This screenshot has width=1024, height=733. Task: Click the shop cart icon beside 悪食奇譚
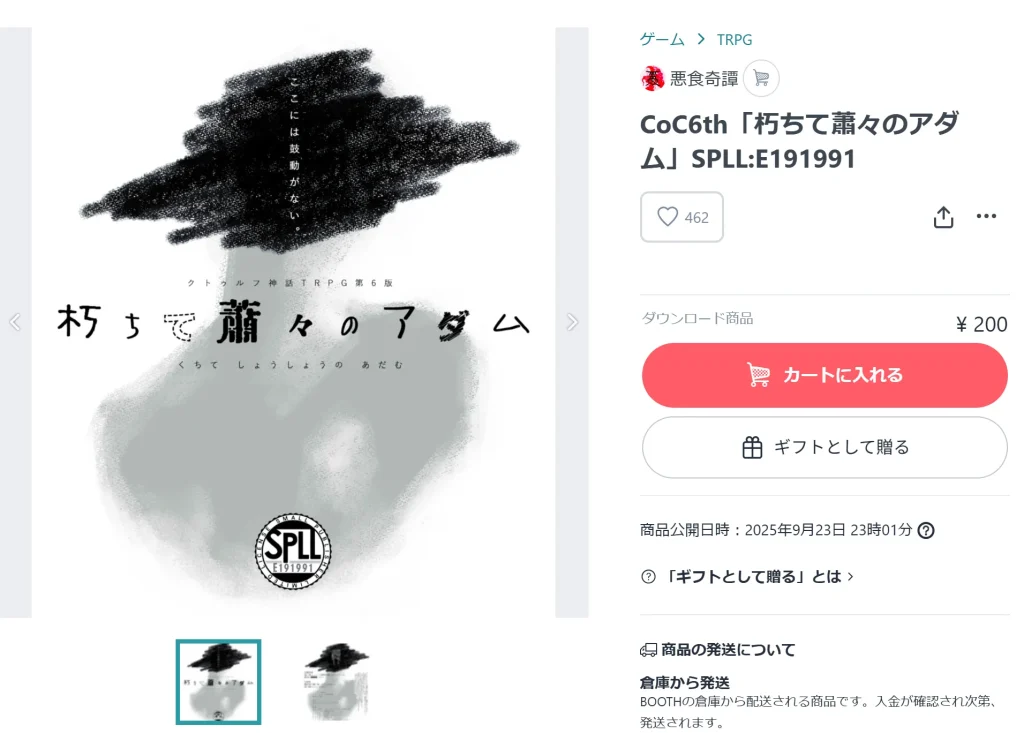[761, 78]
